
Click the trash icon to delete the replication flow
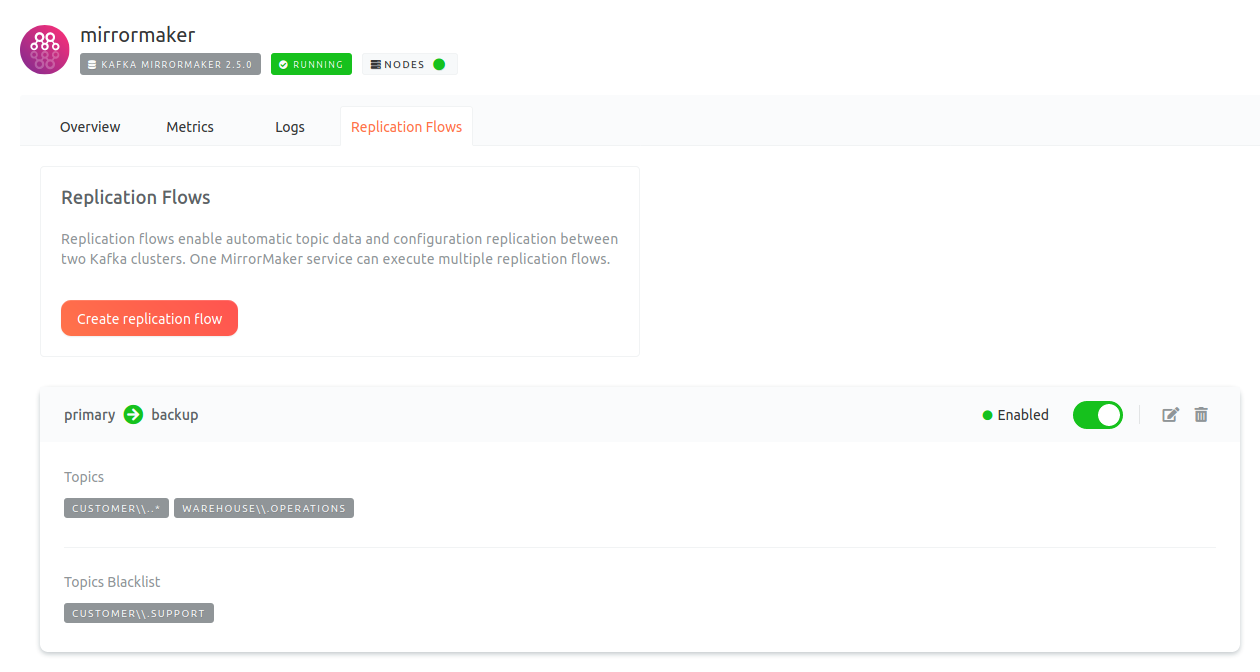pos(1201,414)
